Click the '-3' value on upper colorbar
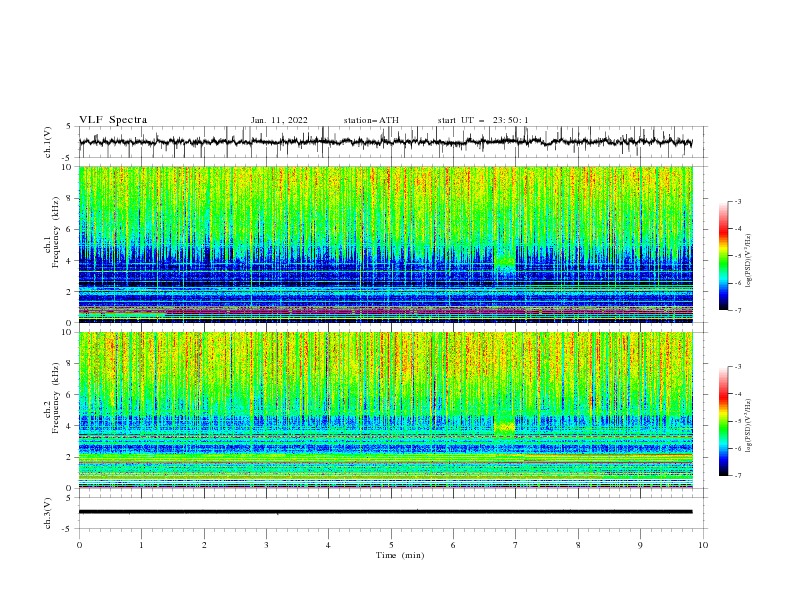The image size is (792, 612). [x=737, y=201]
